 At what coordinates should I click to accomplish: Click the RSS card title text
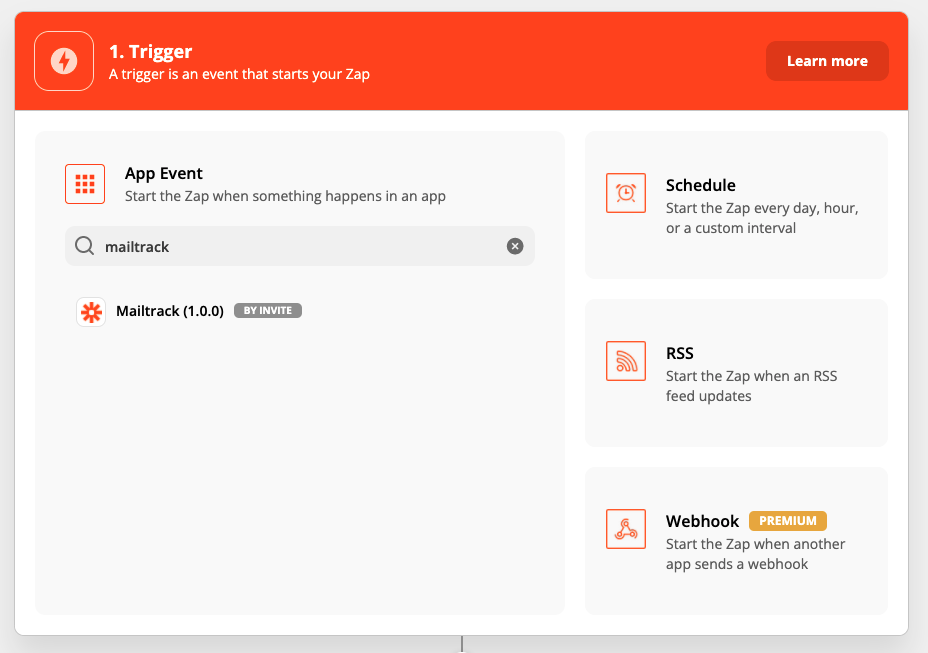(x=679, y=353)
